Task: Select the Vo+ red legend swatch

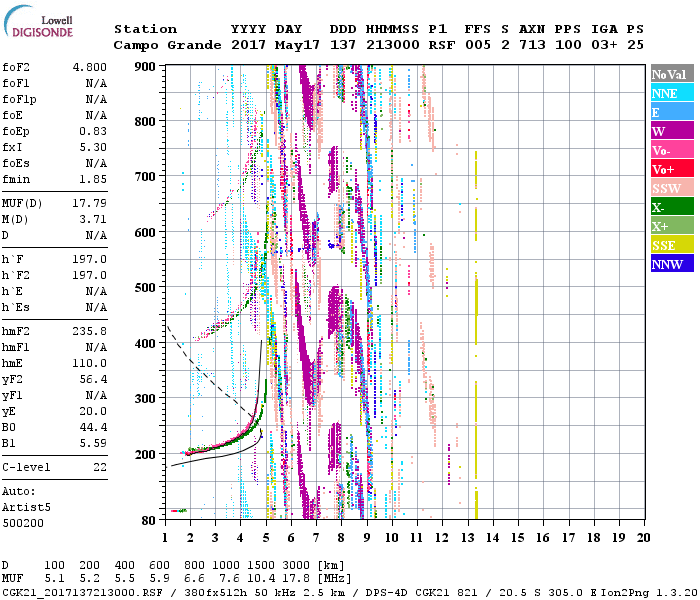Action: [672, 169]
